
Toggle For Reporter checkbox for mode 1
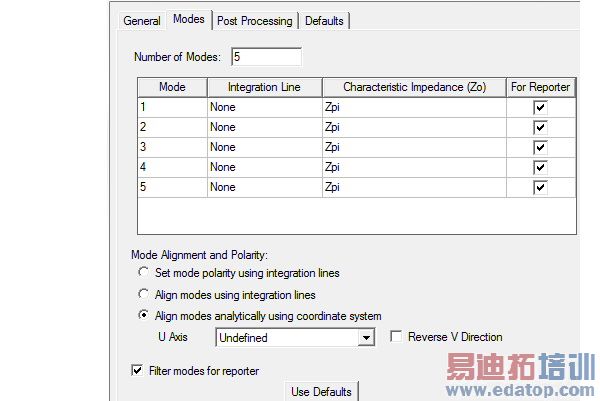click(540, 107)
